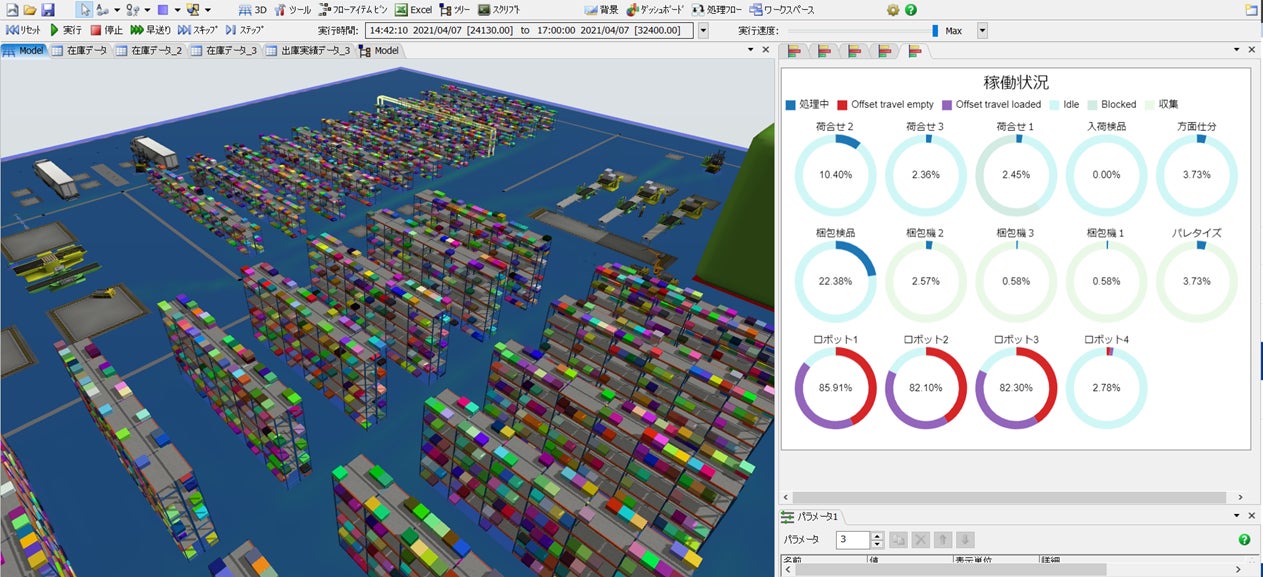Image resolution: width=1263 pixels, height=577 pixels.
Task: Expand the connect objects tool dropdown arrow
Action: coord(118,10)
